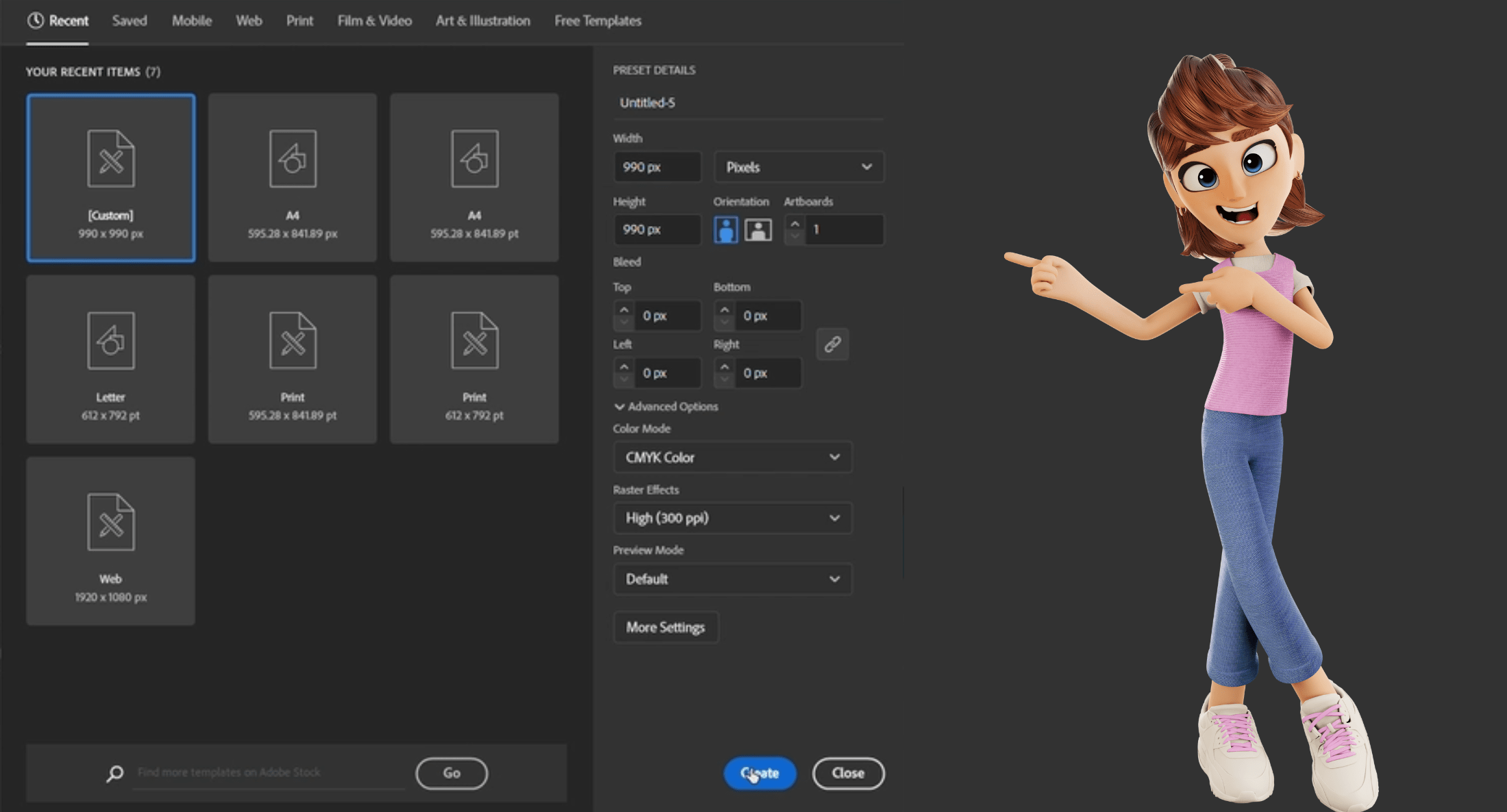Viewport: 1507px width, 812px height.
Task: Open the Raster Effects High (300 ppi) dropdown
Action: 732,518
